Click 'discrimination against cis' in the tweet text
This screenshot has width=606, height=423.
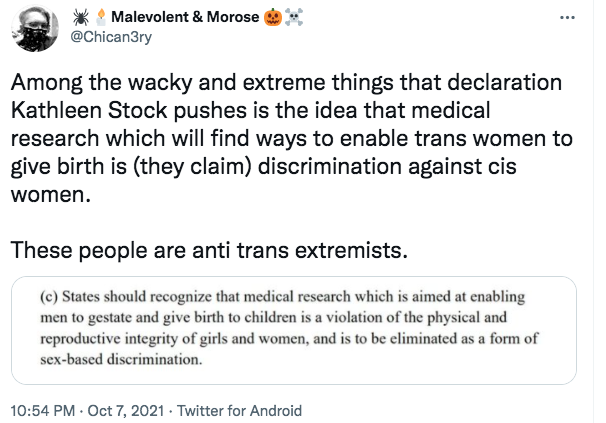tap(387, 167)
